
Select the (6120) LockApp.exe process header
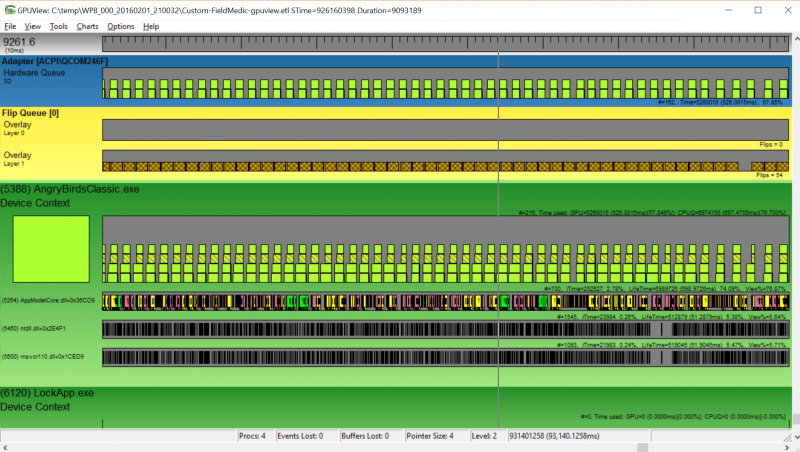[x=47, y=393]
